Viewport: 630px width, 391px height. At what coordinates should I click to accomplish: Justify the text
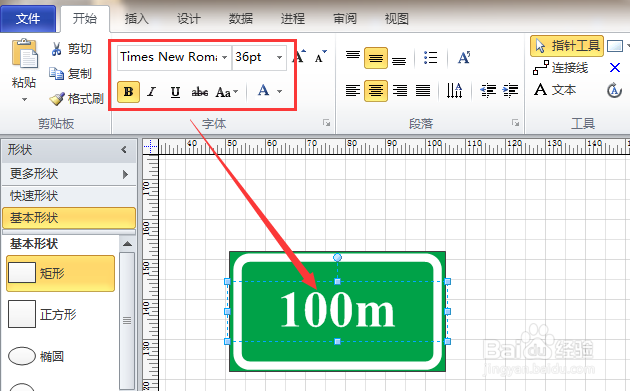click(x=423, y=90)
